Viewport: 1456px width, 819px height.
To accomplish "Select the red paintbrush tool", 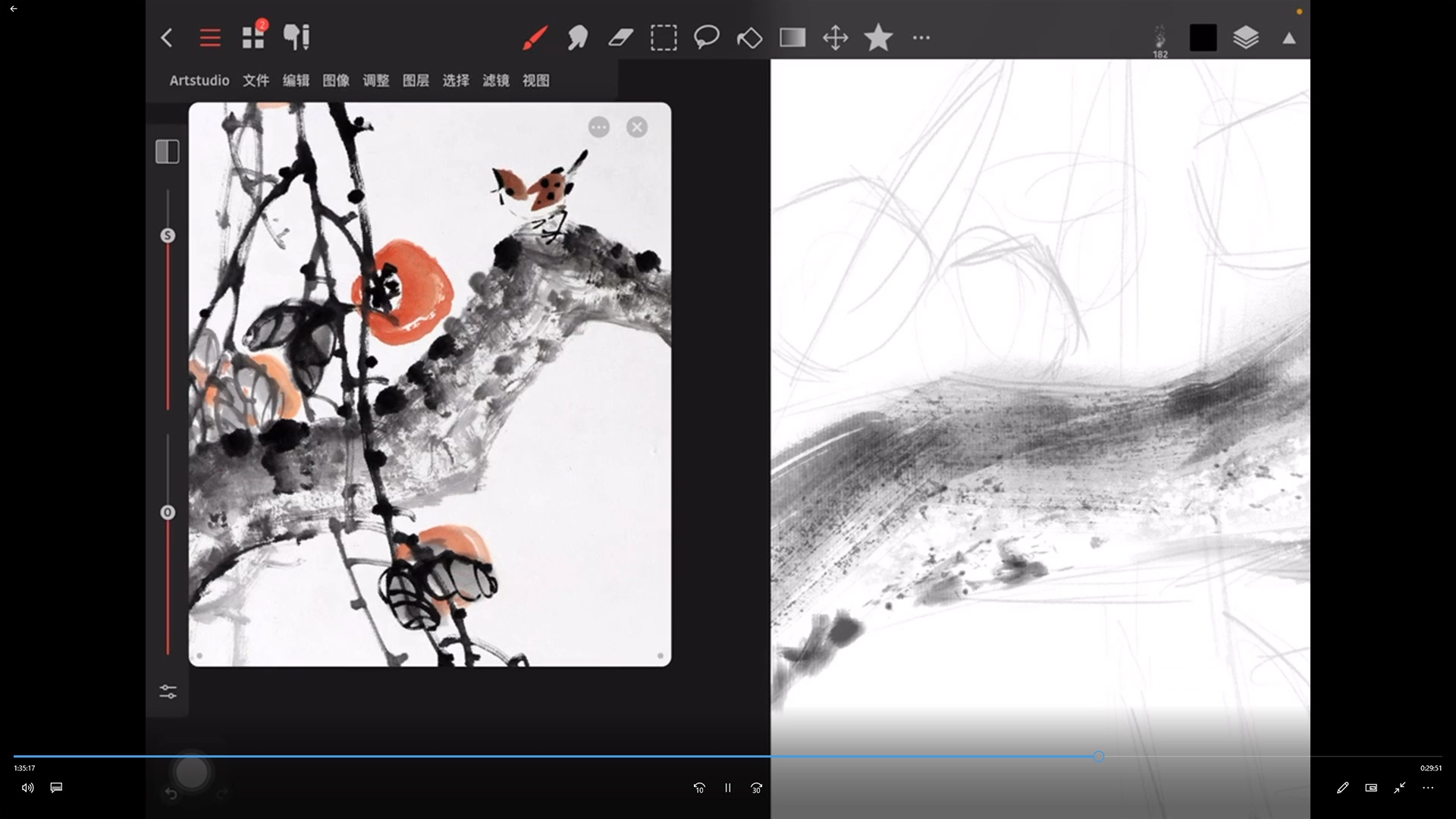I will pyautogui.click(x=535, y=37).
